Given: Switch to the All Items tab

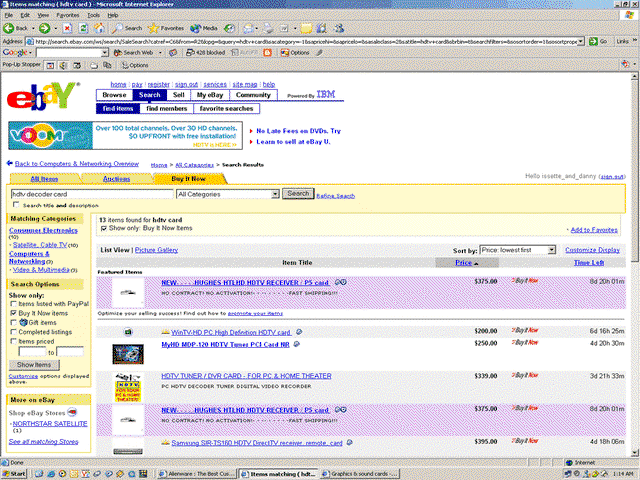Looking at the screenshot, I should (44, 179).
